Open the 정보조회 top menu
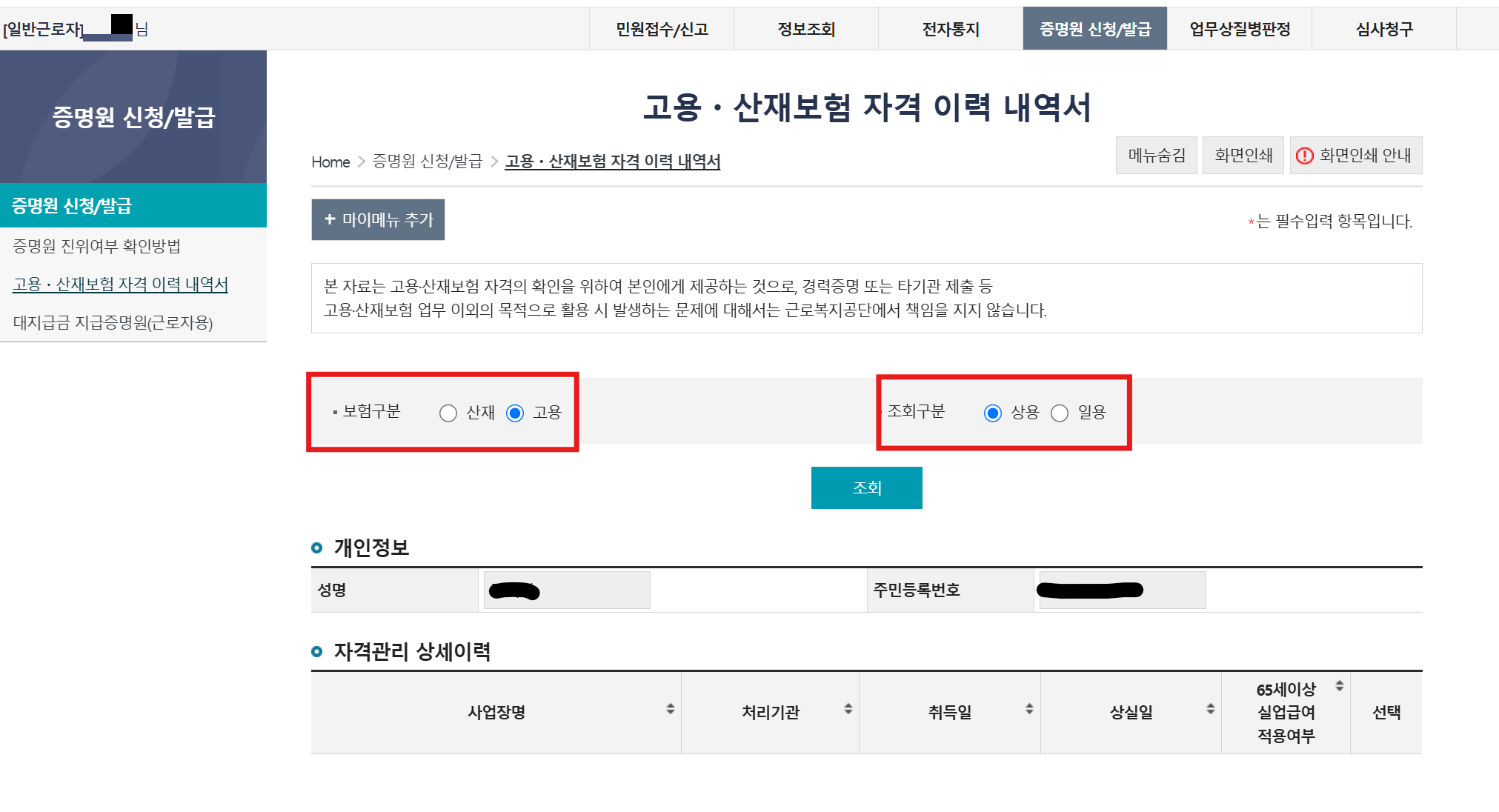This screenshot has width=1499, height=812. pos(805,29)
